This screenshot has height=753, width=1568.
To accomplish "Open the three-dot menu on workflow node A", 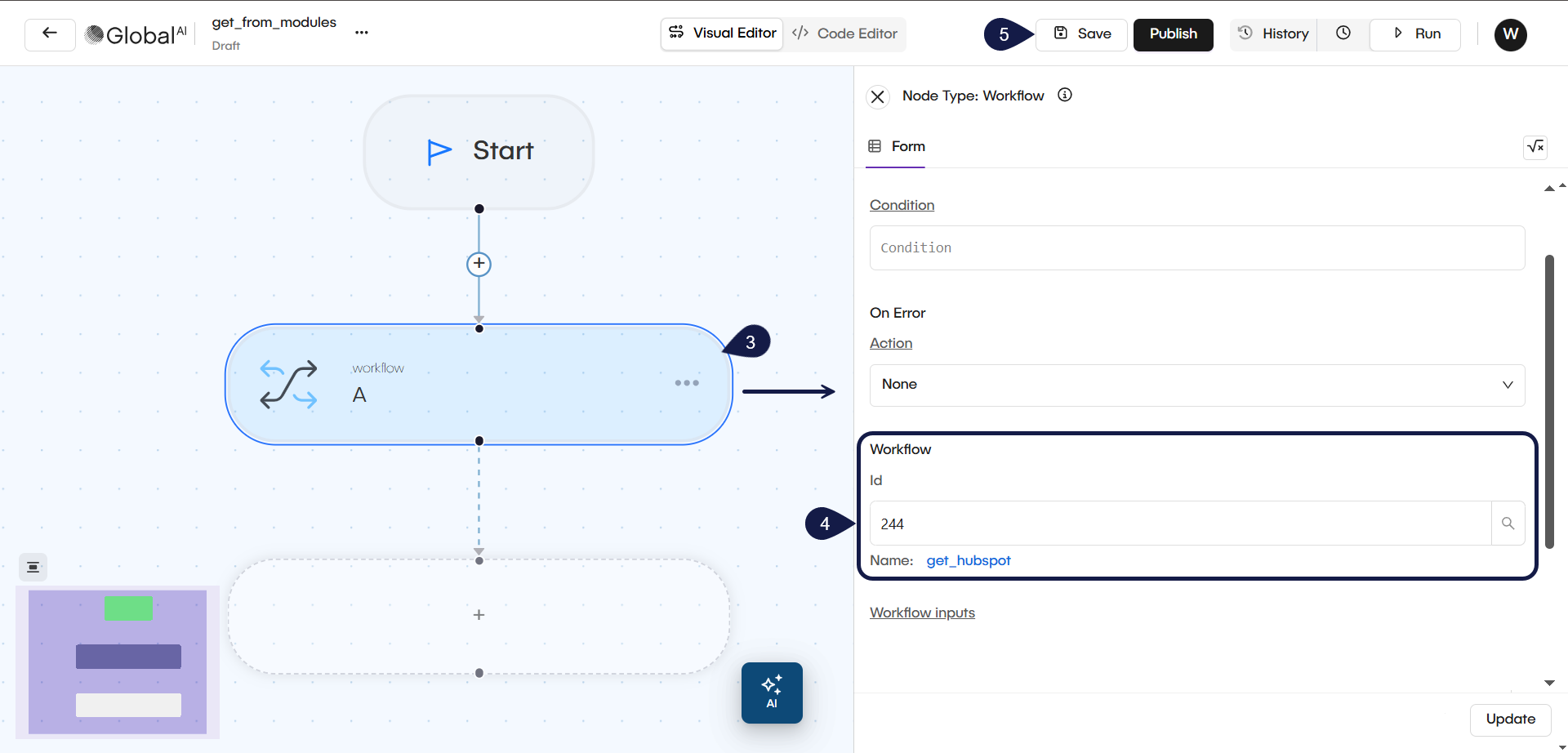I will [687, 382].
